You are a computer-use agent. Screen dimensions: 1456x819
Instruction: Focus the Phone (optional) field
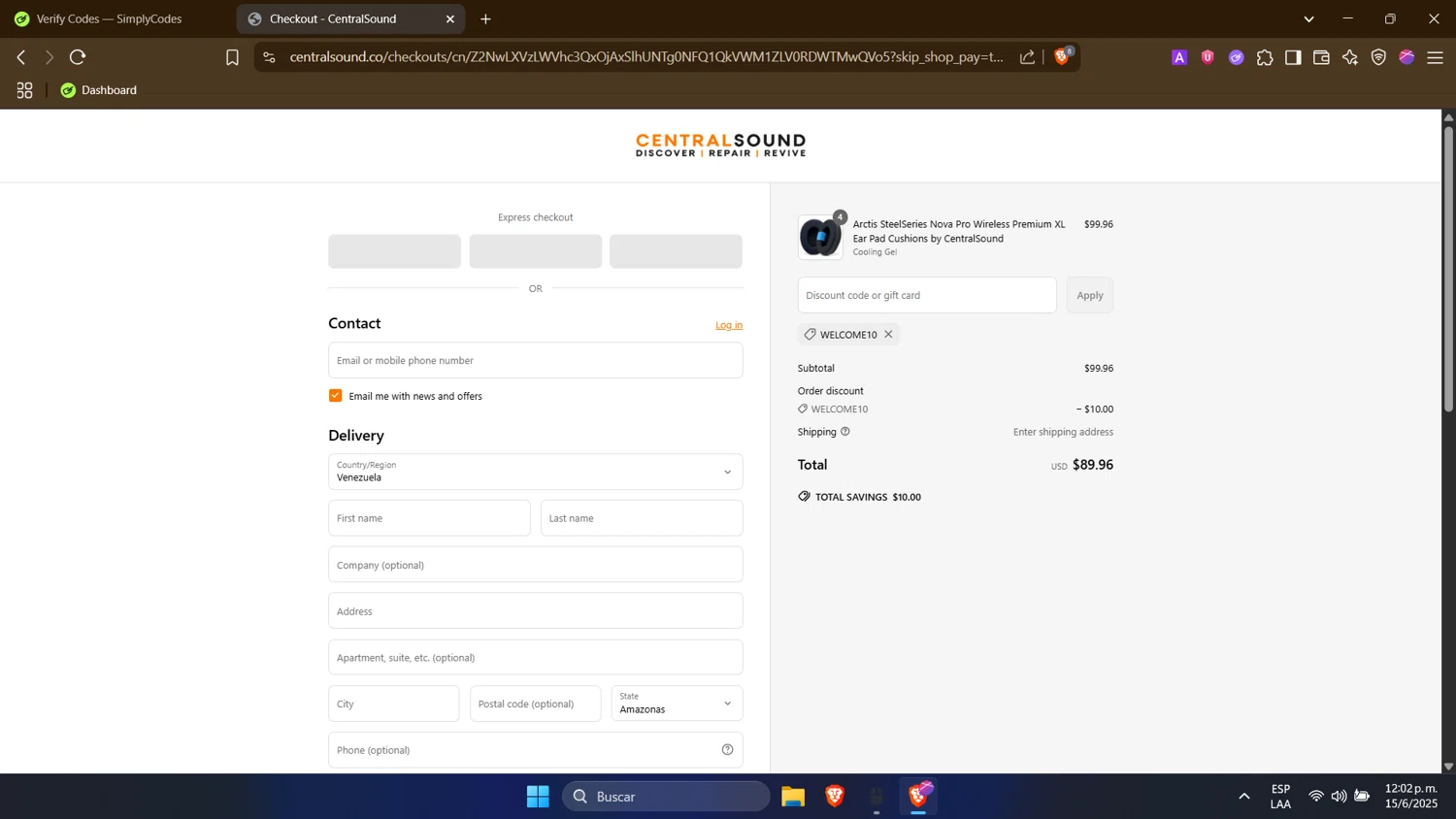coord(536,750)
